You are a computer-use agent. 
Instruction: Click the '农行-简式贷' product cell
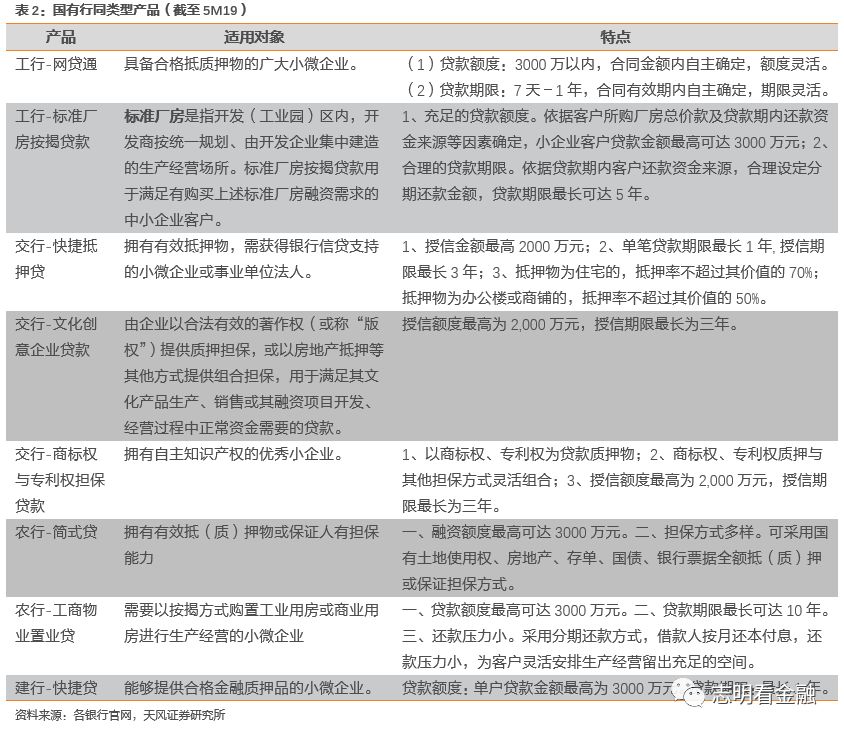(x=57, y=532)
